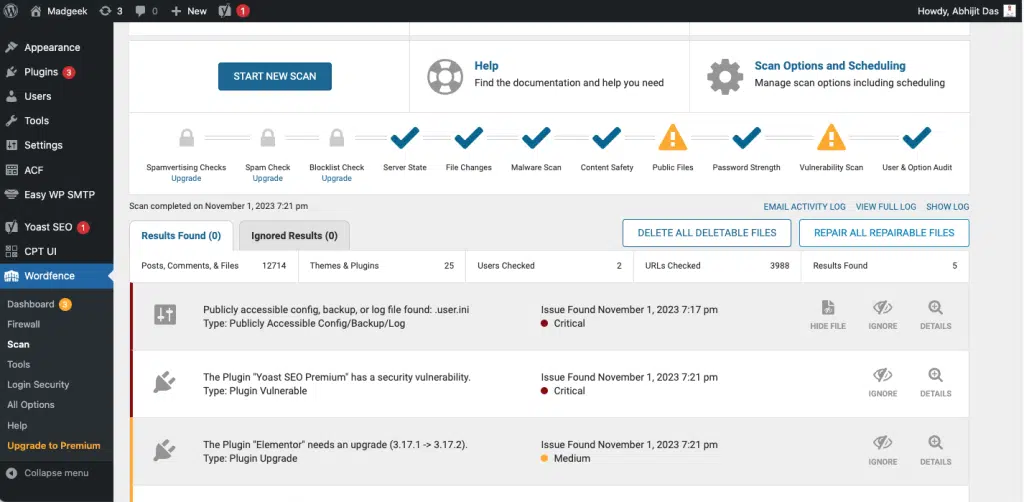Click REPAIR ALL REPAIRABLE FILES button
This screenshot has width=1024, height=502.
[884, 233]
